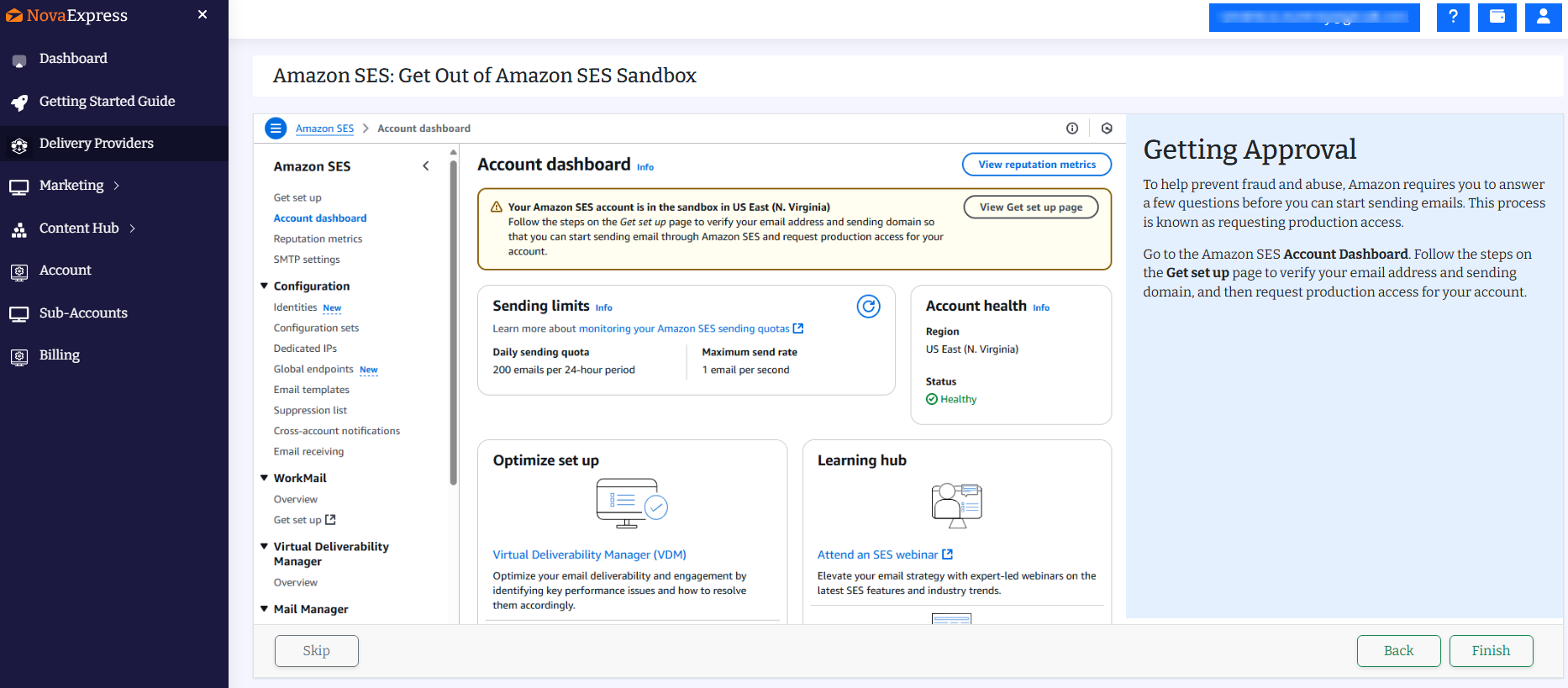Click the SES navigation panel scrollbar
The height and width of the screenshot is (688, 1568).
click(454, 319)
